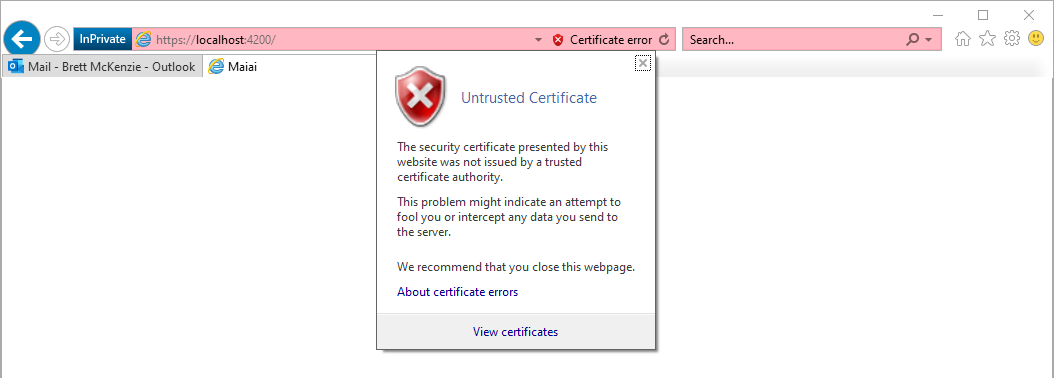Click the magnifier search icon
This screenshot has height=378, width=1054.
coord(913,40)
